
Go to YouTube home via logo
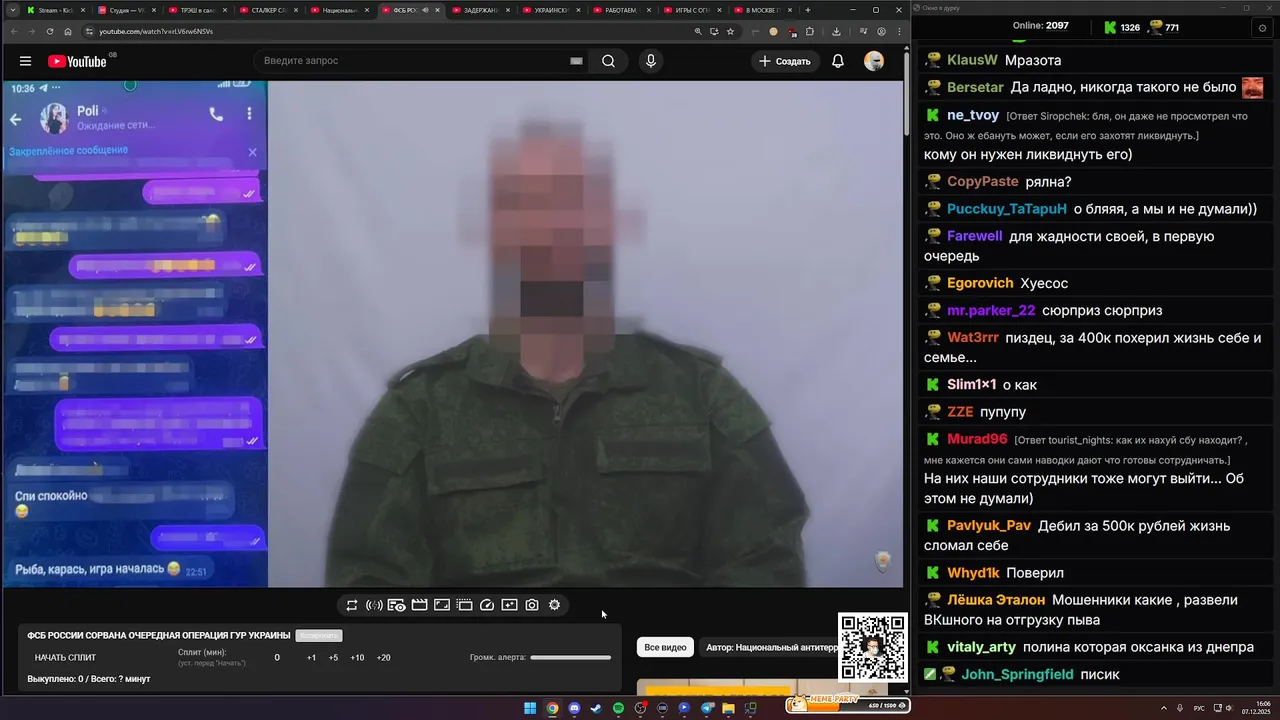(77, 61)
